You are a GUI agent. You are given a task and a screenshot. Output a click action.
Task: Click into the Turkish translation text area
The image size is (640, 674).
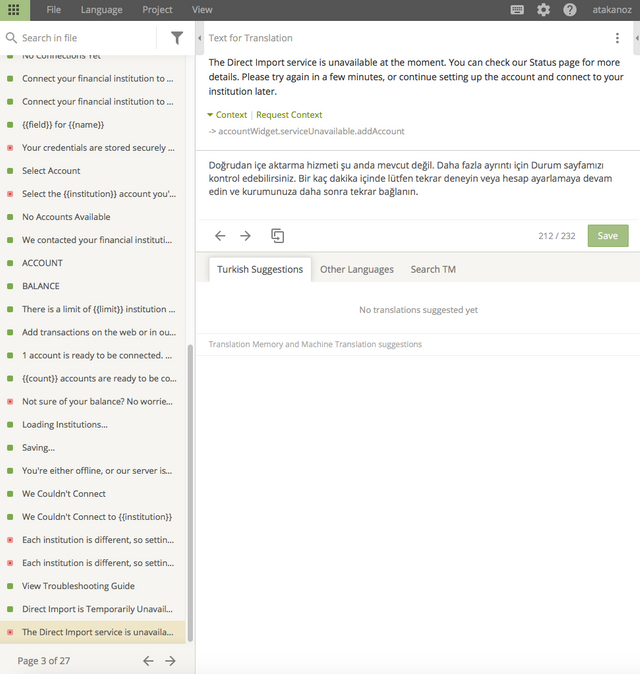point(417,185)
